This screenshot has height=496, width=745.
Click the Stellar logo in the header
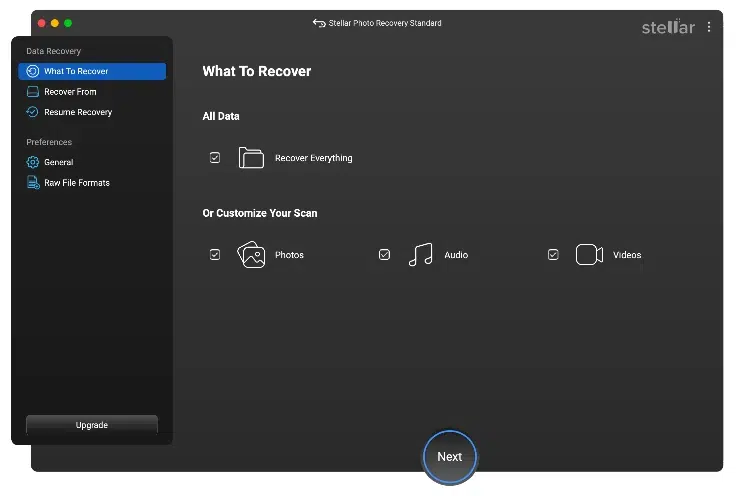point(667,27)
